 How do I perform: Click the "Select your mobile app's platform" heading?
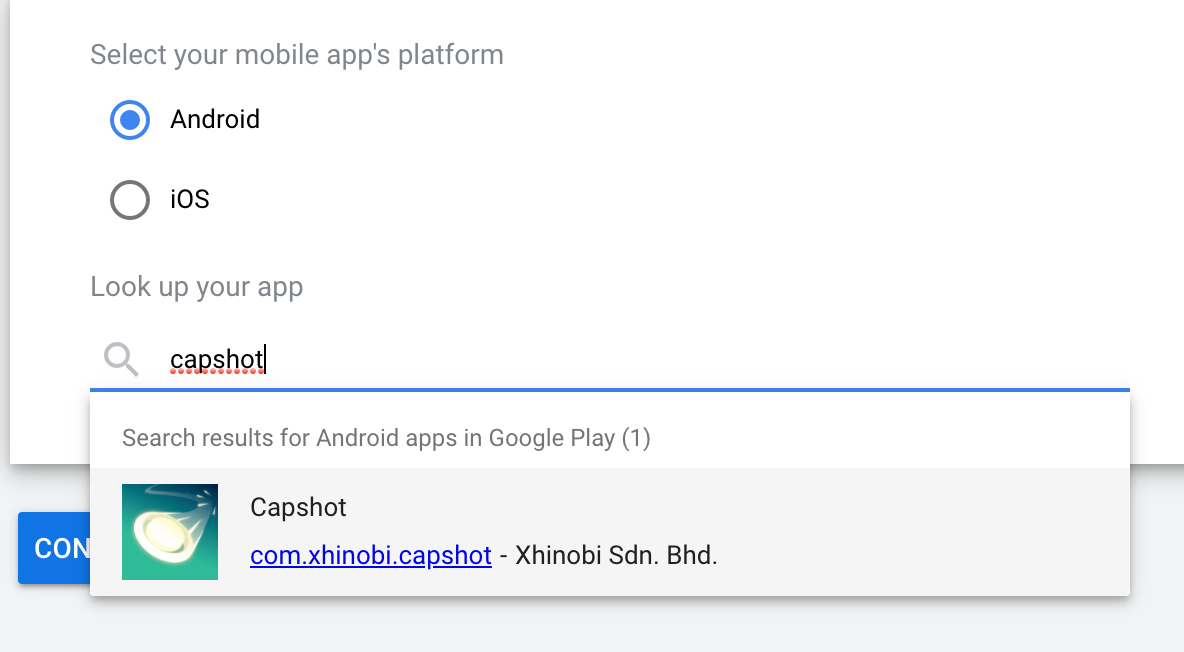297,55
